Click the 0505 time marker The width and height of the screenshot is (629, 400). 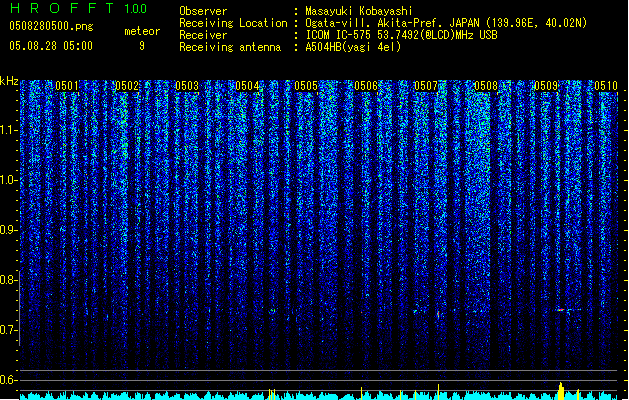(306, 86)
